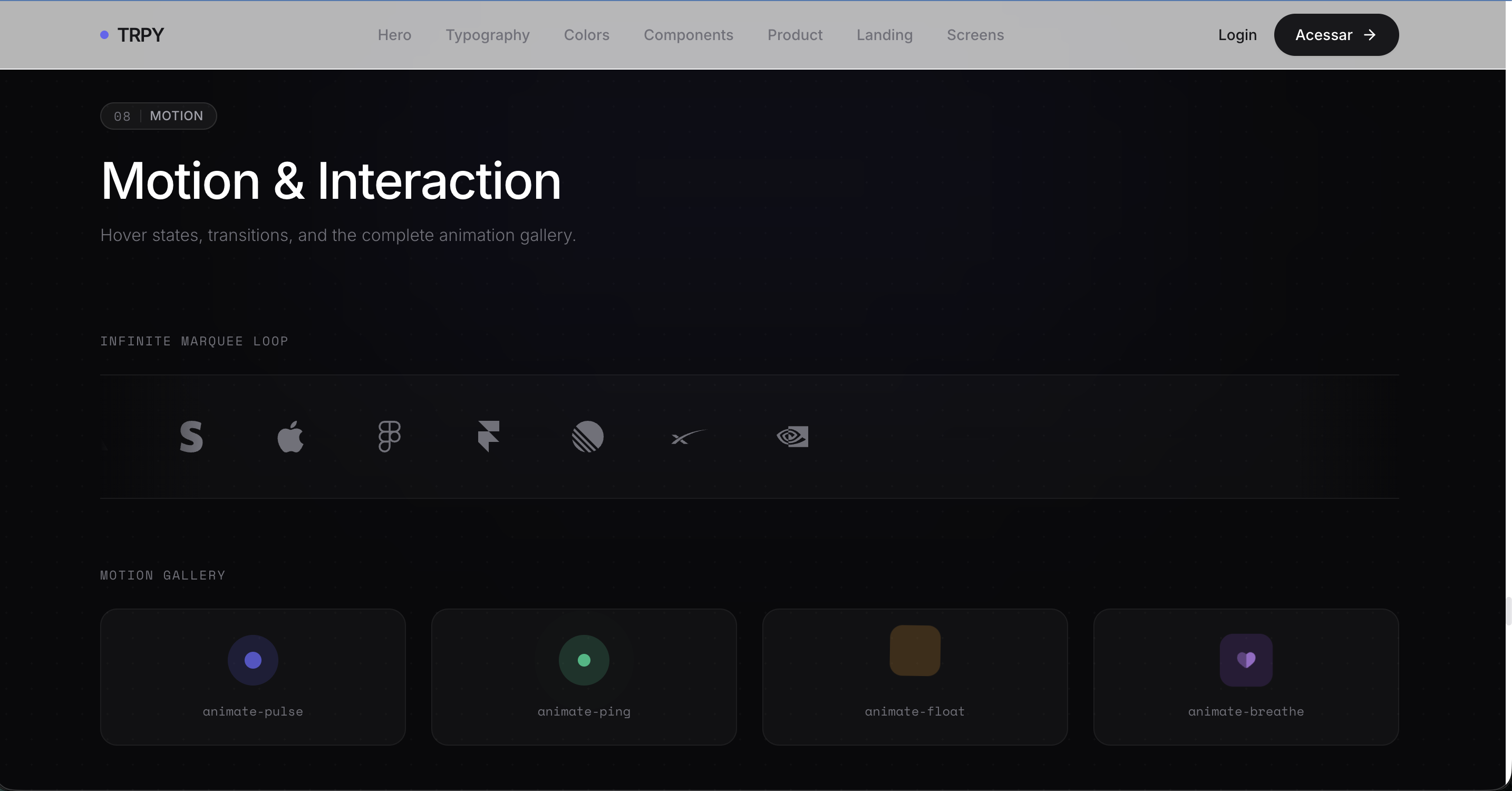The height and width of the screenshot is (791, 1512).
Task: Click the animate-pulse label text
Action: click(253, 712)
